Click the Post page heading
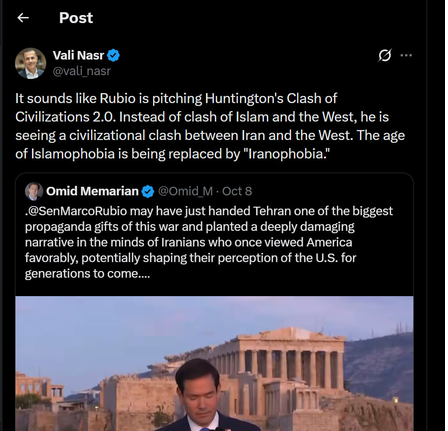 [76, 18]
